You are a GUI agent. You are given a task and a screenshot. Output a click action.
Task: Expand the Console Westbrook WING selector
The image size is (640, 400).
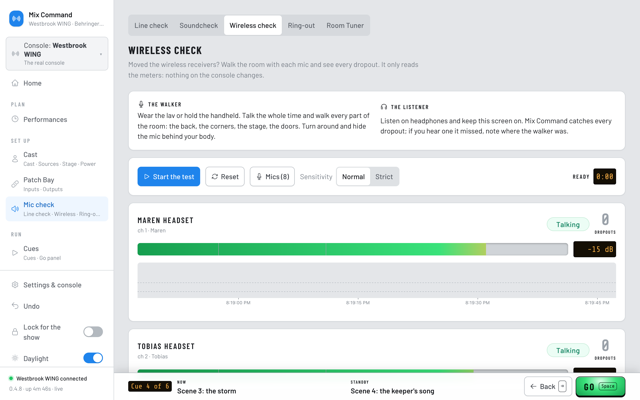[57, 54]
